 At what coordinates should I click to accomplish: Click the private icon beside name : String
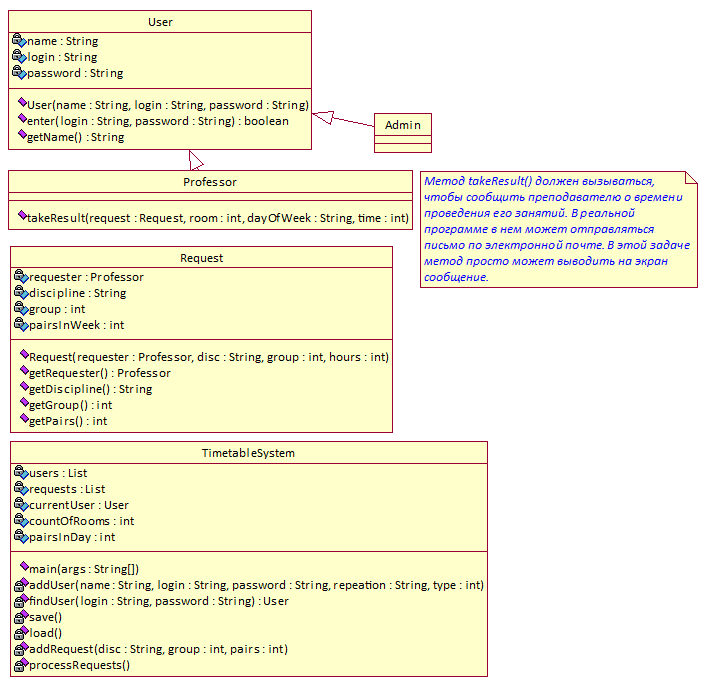click(19, 40)
